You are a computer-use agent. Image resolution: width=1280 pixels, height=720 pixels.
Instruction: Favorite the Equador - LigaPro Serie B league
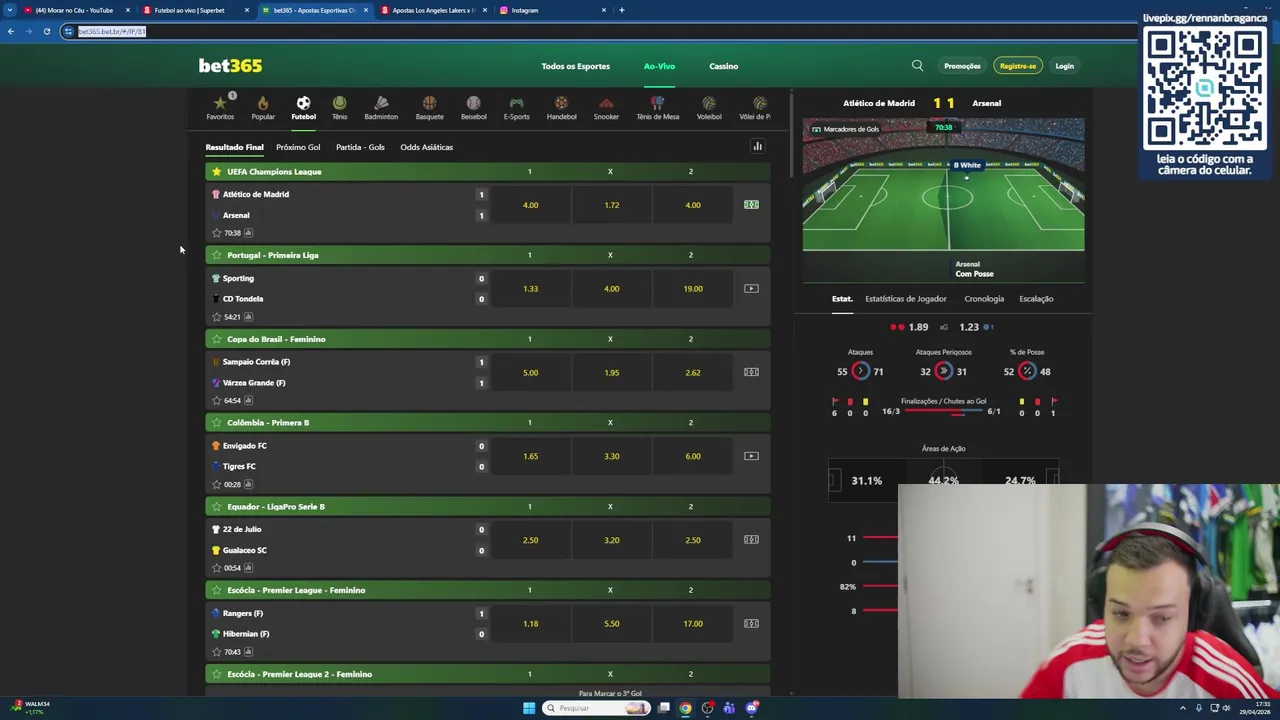coord(216,507)
